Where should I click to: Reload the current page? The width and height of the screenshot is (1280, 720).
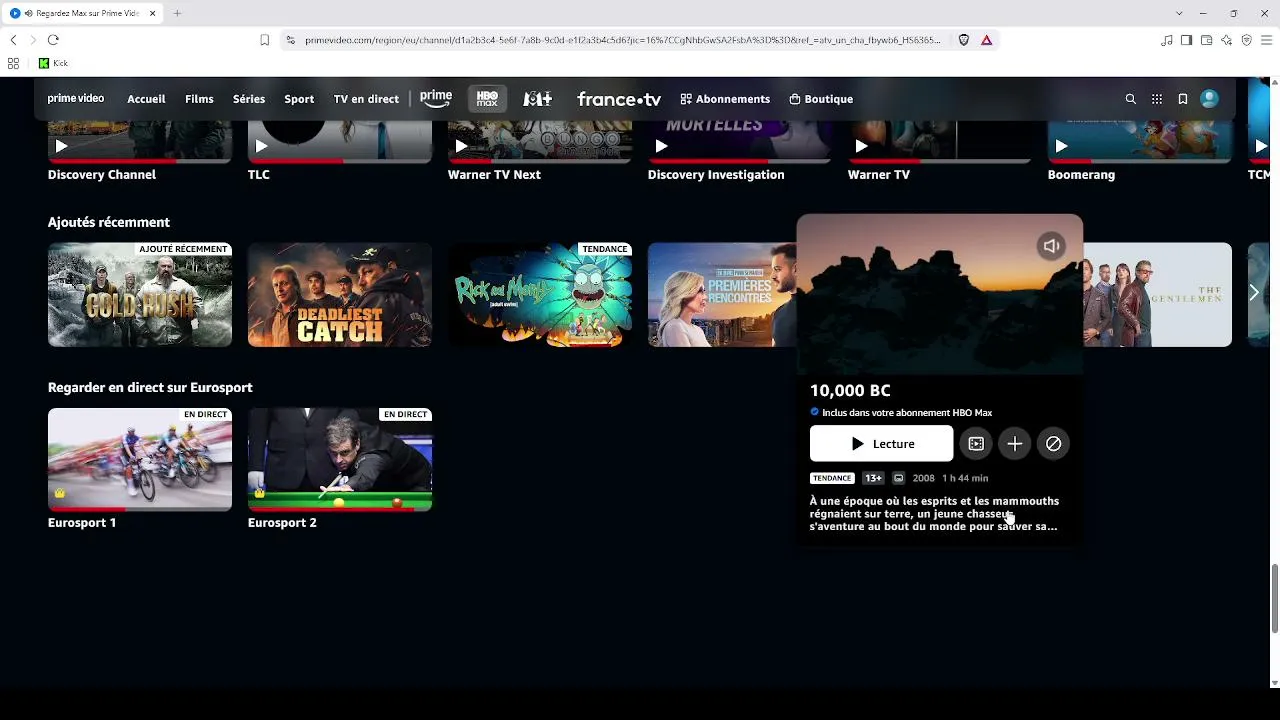point(53,40)
